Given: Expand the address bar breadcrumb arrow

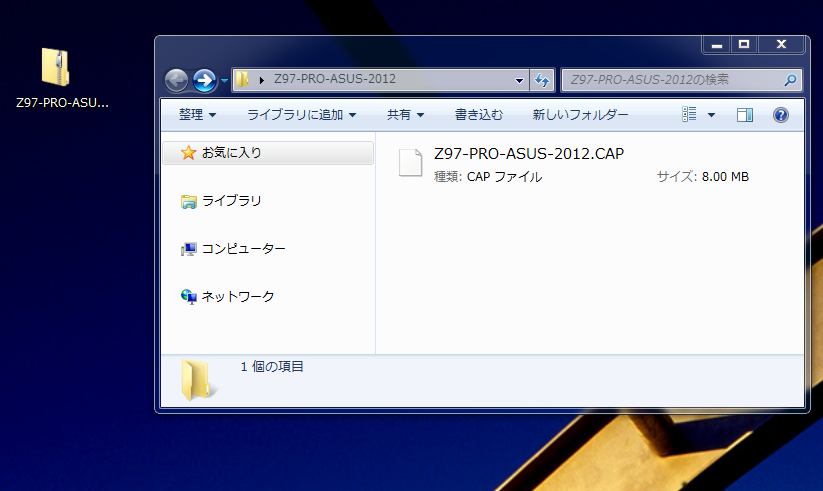Looking at the screenshot, I should coord(261,80).
